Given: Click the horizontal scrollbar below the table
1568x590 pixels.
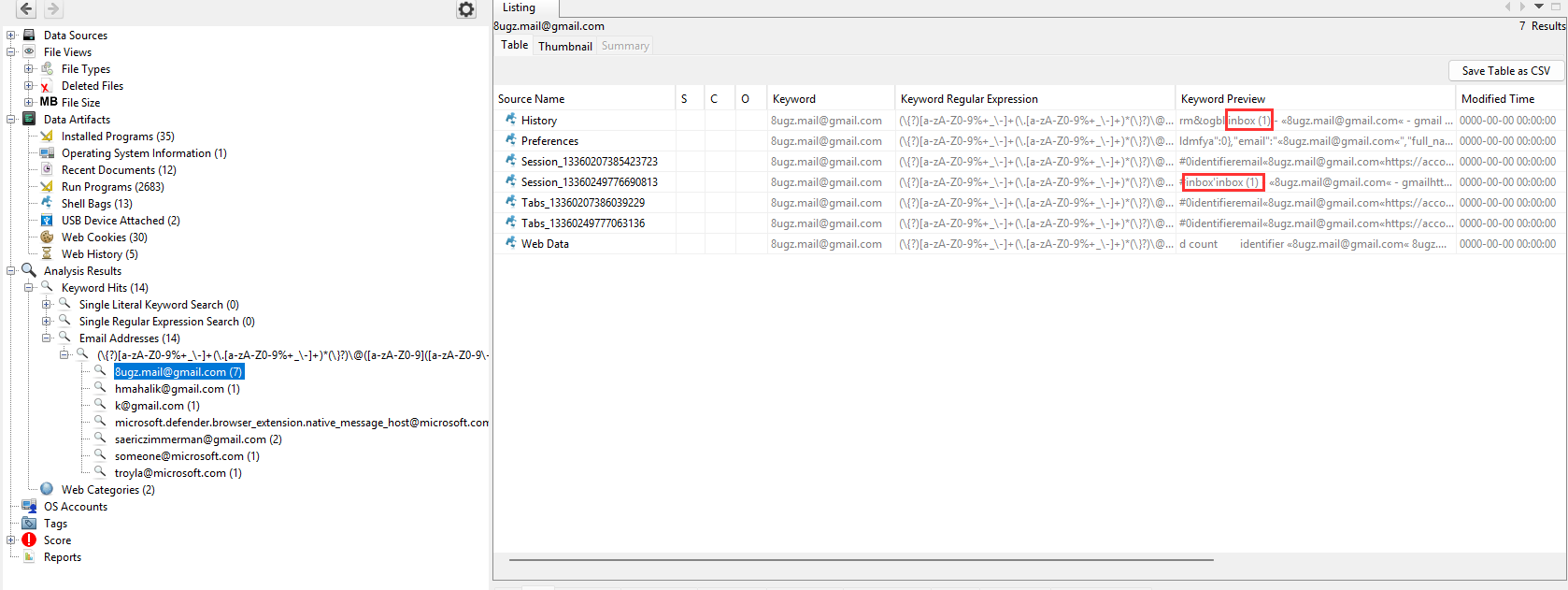Looking at the screenshot, I should 860,560.
